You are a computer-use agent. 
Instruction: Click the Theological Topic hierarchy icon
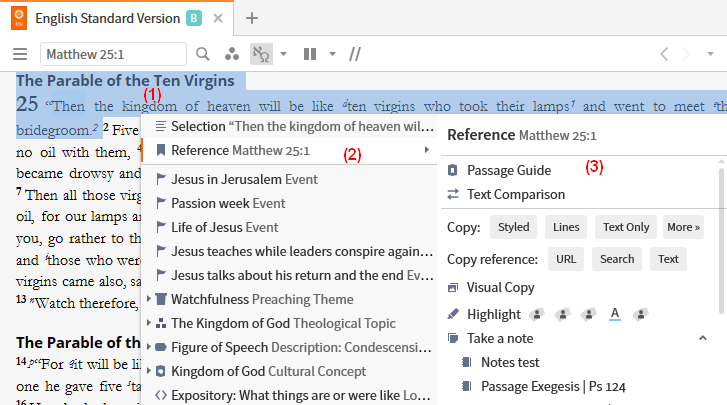[161, 323]
